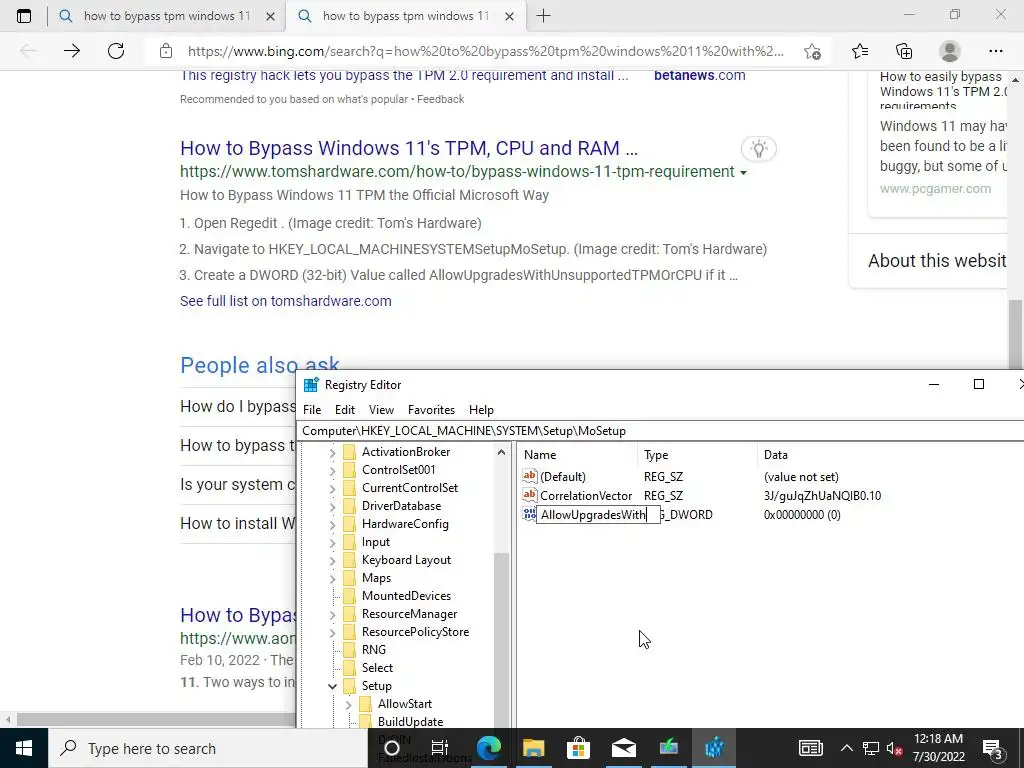Open the tomshardware URL dropdown arrow
Image resolution: width=1024 pixels, height=768 pixels.
(743, 173)
